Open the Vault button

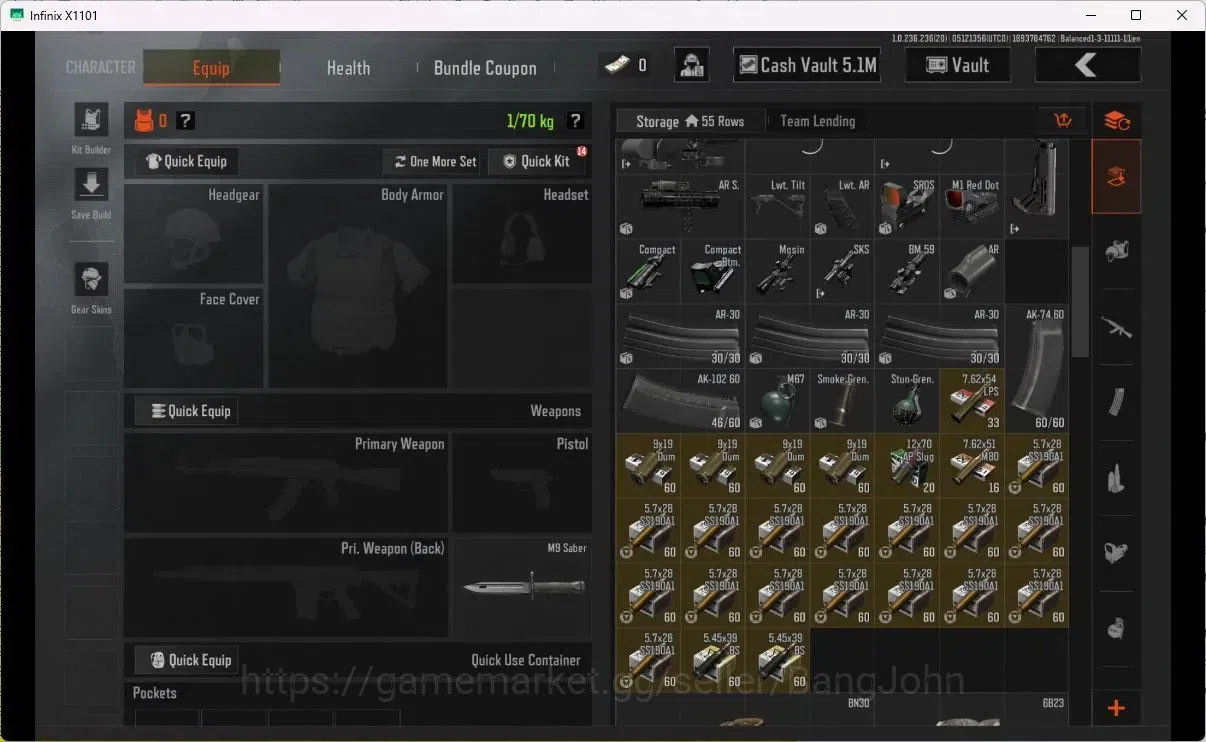(x=957, y=65)
